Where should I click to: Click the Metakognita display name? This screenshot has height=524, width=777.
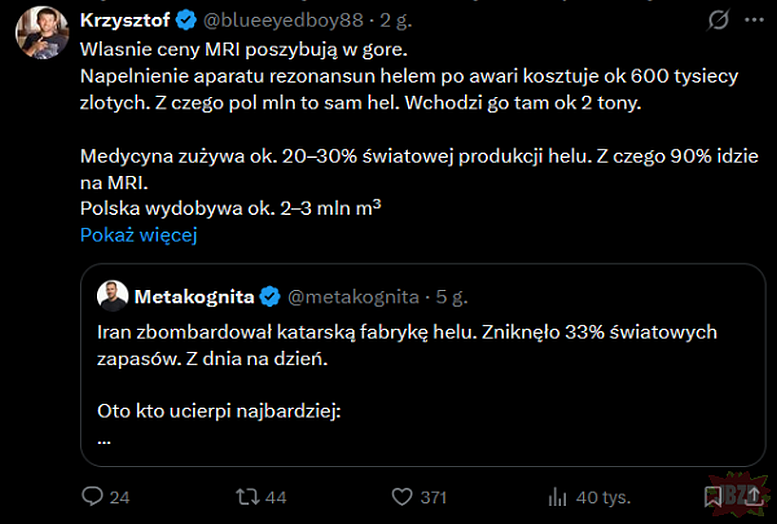pyautogui.click(x=194, y=297)
